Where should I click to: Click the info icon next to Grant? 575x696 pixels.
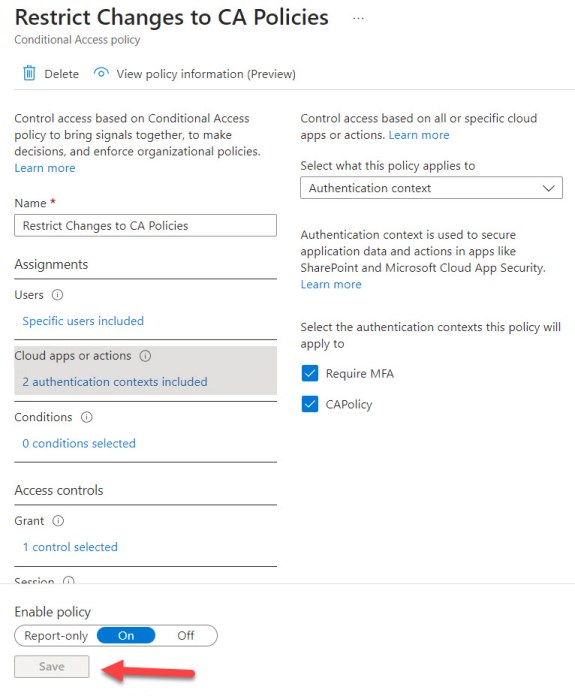(x=58, y=521)
